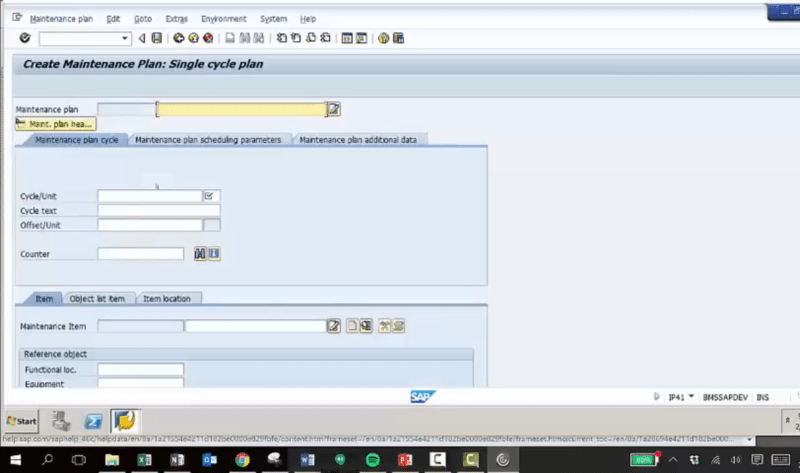
Task: Click the SAP Logon icon in remote taskbar
Action: click(125, 421)
